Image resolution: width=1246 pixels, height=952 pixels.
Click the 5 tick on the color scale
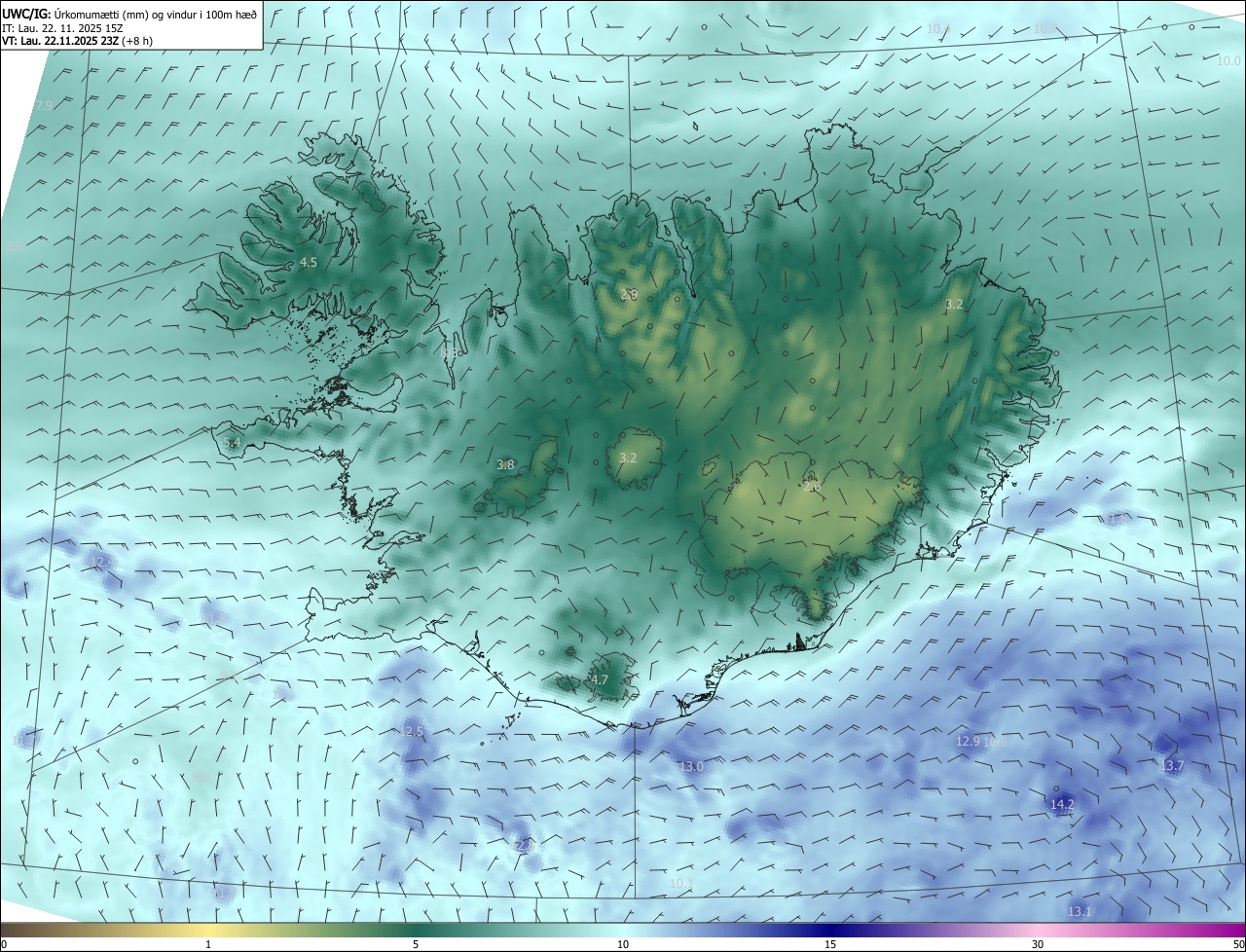(x=416, y=944)
